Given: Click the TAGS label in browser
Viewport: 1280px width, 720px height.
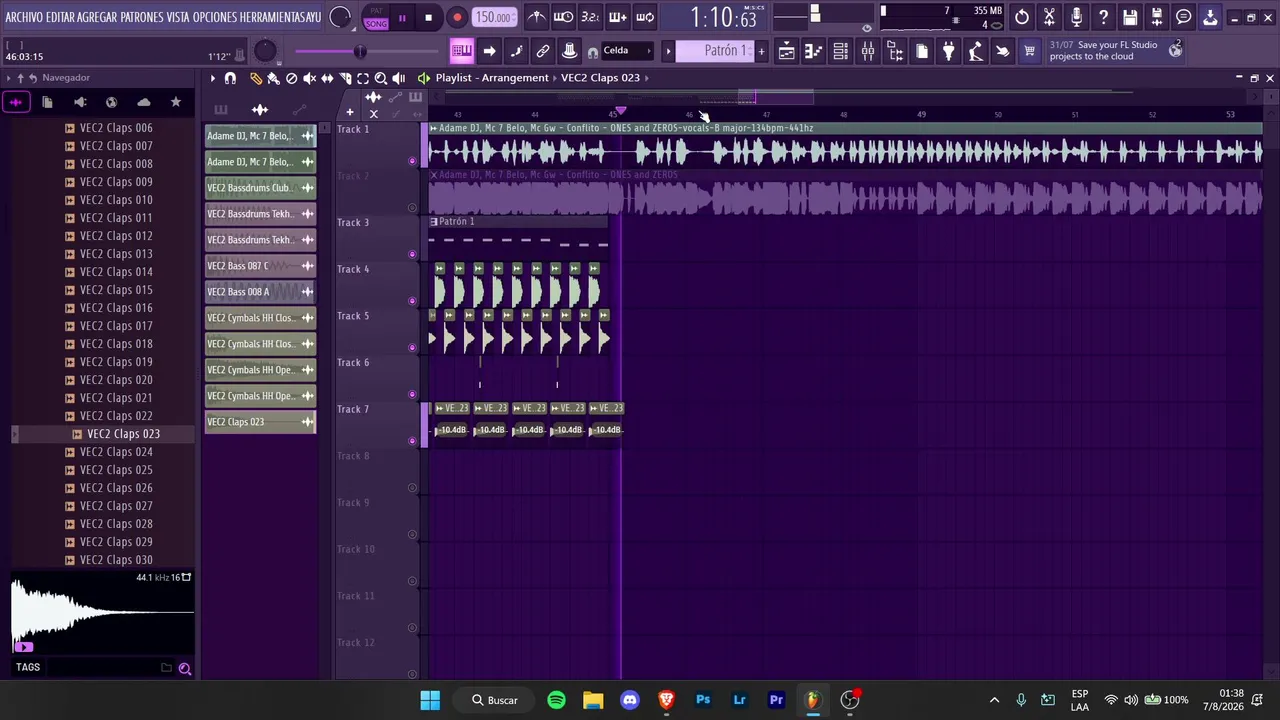Looking at the screenshot, I should tap(28, 667).
